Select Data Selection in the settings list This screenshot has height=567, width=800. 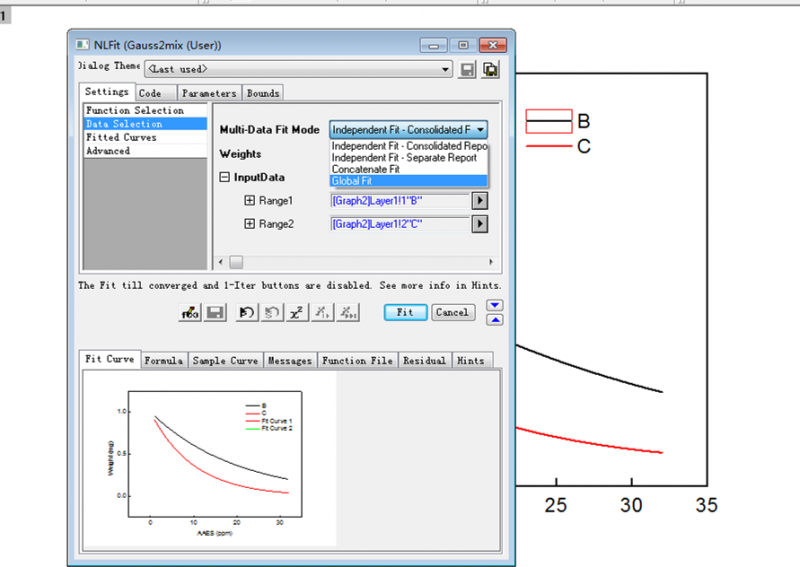(145, 124)
